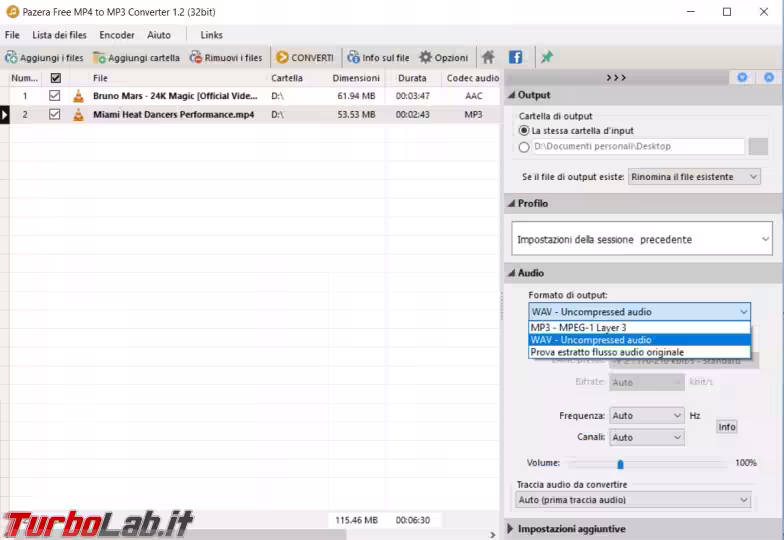Open the Lista dei files menu

tap(60, 35)
